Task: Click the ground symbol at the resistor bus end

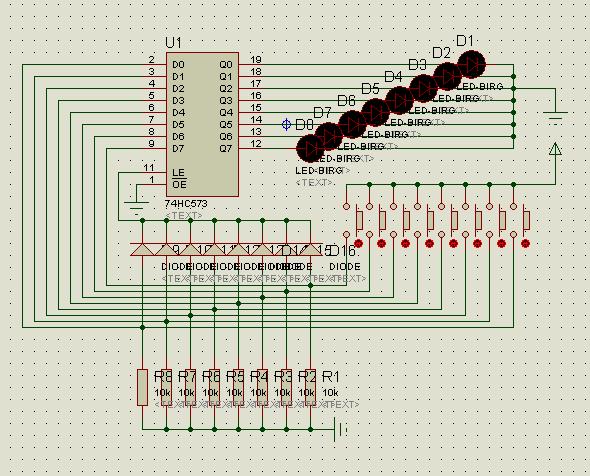Action: tap(340, 429)
